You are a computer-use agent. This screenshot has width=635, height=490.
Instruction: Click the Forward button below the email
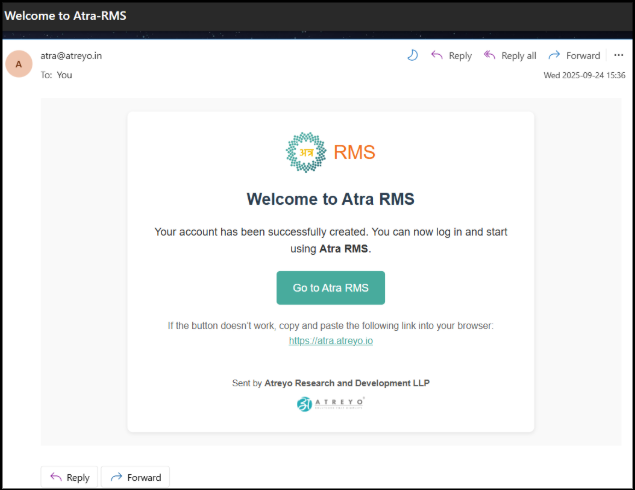135,477
